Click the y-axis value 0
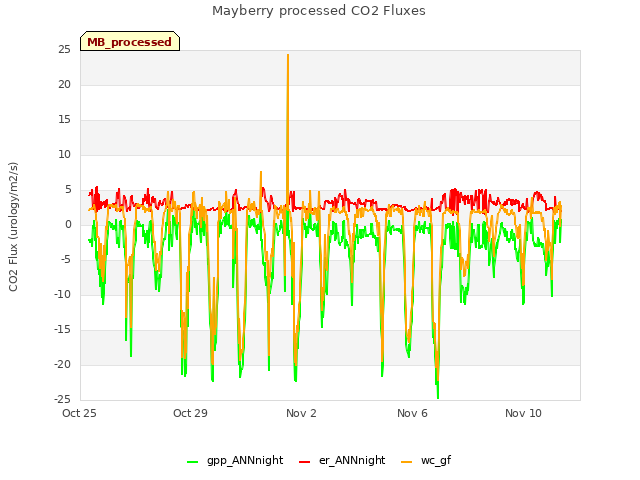 click(x=68, y=224)
